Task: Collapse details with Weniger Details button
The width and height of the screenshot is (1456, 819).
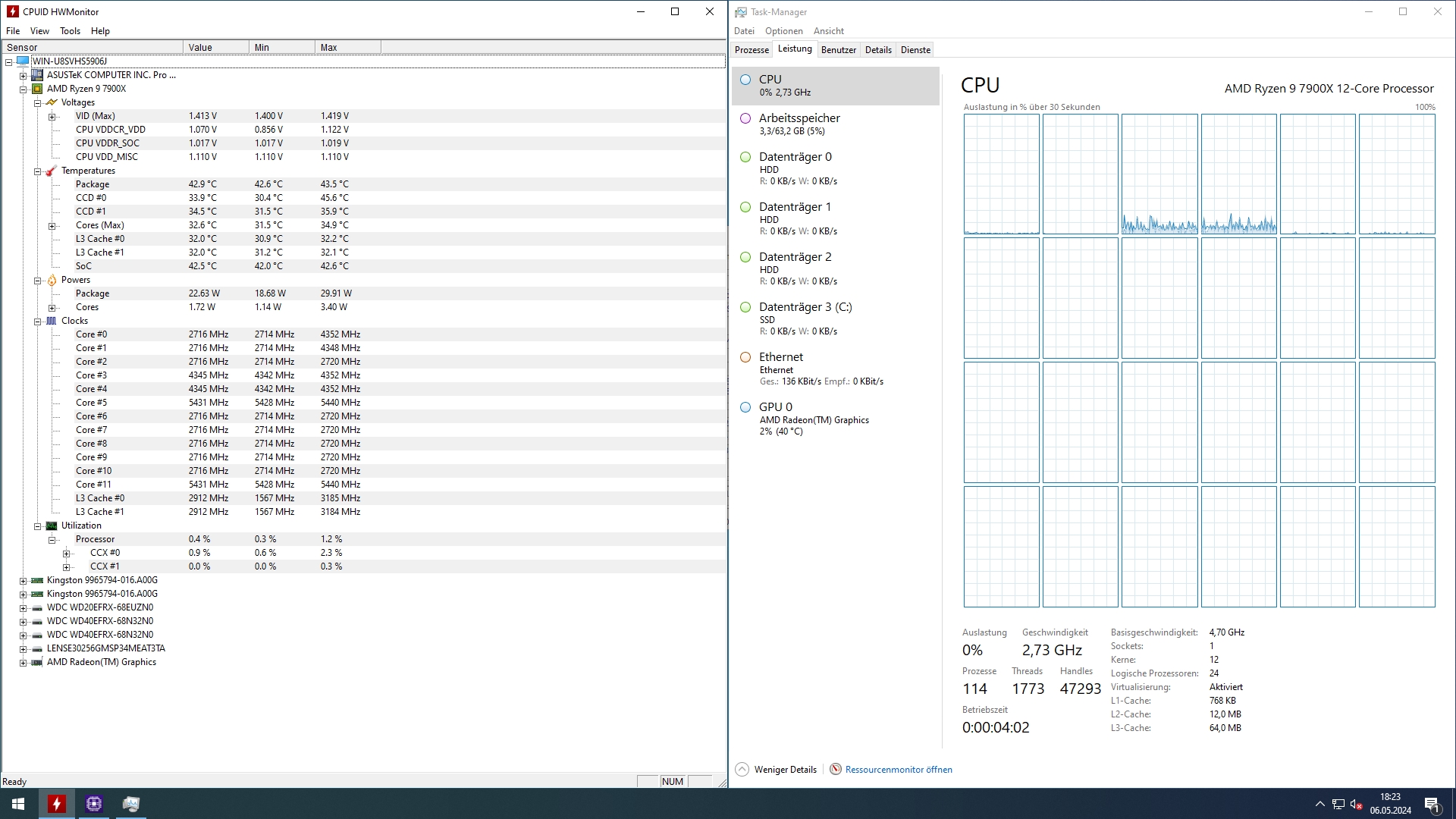Action: (777, 770)
